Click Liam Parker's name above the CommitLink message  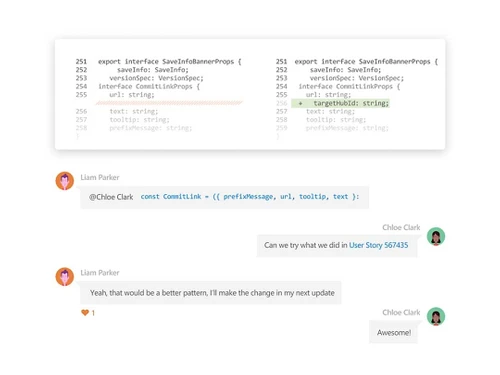pos(100,177)
